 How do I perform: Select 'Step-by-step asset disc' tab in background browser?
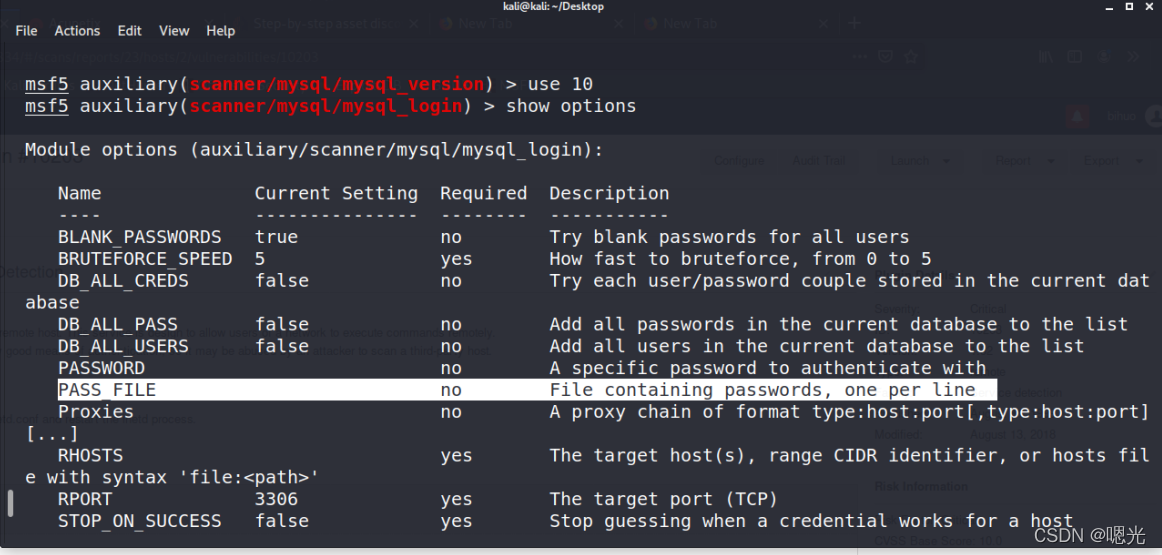(x=328, y=24)
